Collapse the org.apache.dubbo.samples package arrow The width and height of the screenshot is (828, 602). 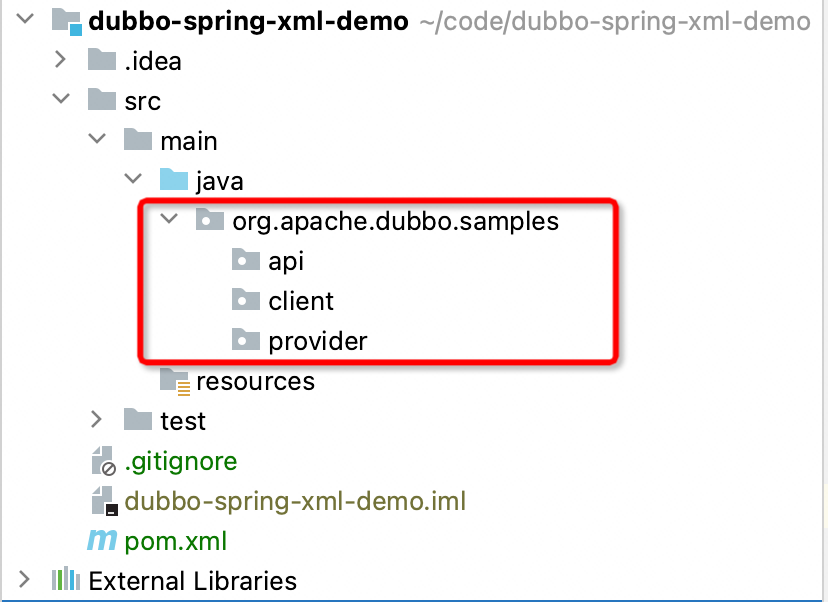[x=169, y=221]
